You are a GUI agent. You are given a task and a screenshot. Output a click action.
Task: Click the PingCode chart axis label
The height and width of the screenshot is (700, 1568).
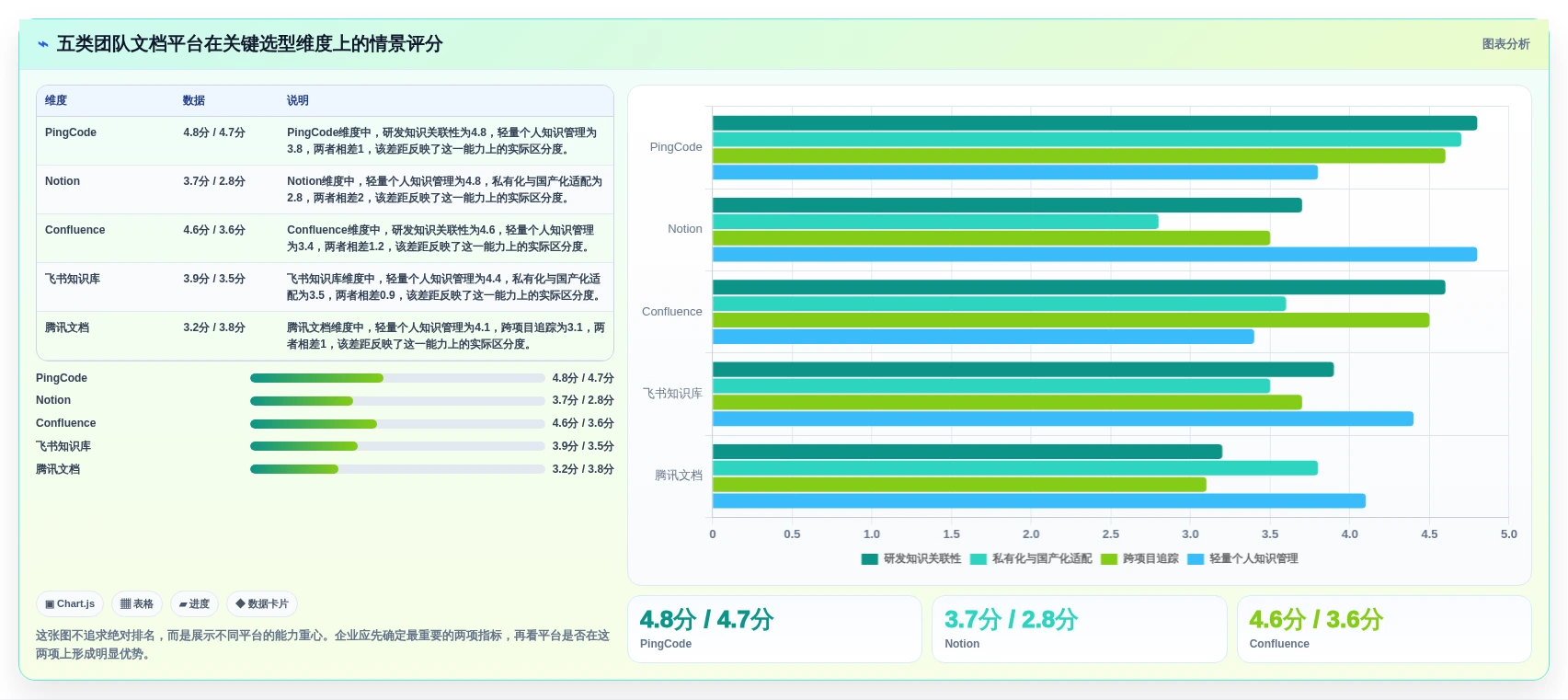coord(676,147)
